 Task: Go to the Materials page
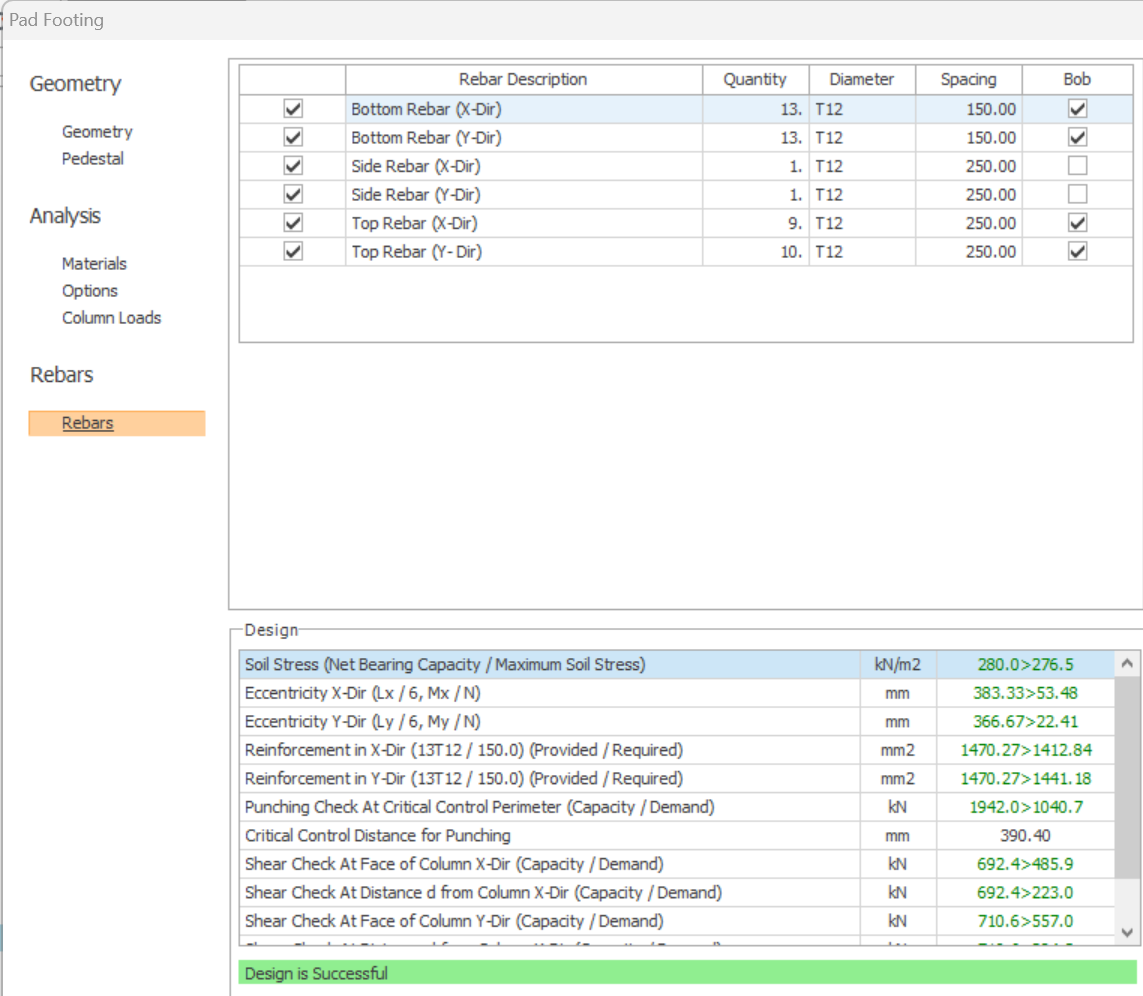(x=94, y=264)
